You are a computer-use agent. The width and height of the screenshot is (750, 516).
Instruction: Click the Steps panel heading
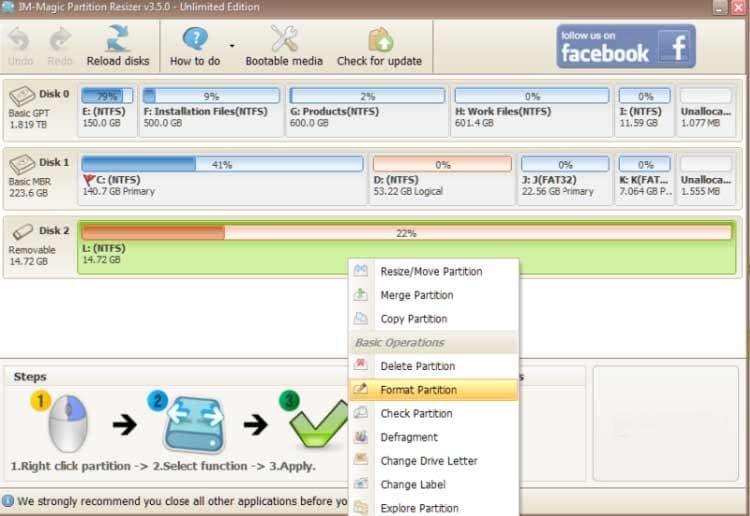click(x=30, y=377)
